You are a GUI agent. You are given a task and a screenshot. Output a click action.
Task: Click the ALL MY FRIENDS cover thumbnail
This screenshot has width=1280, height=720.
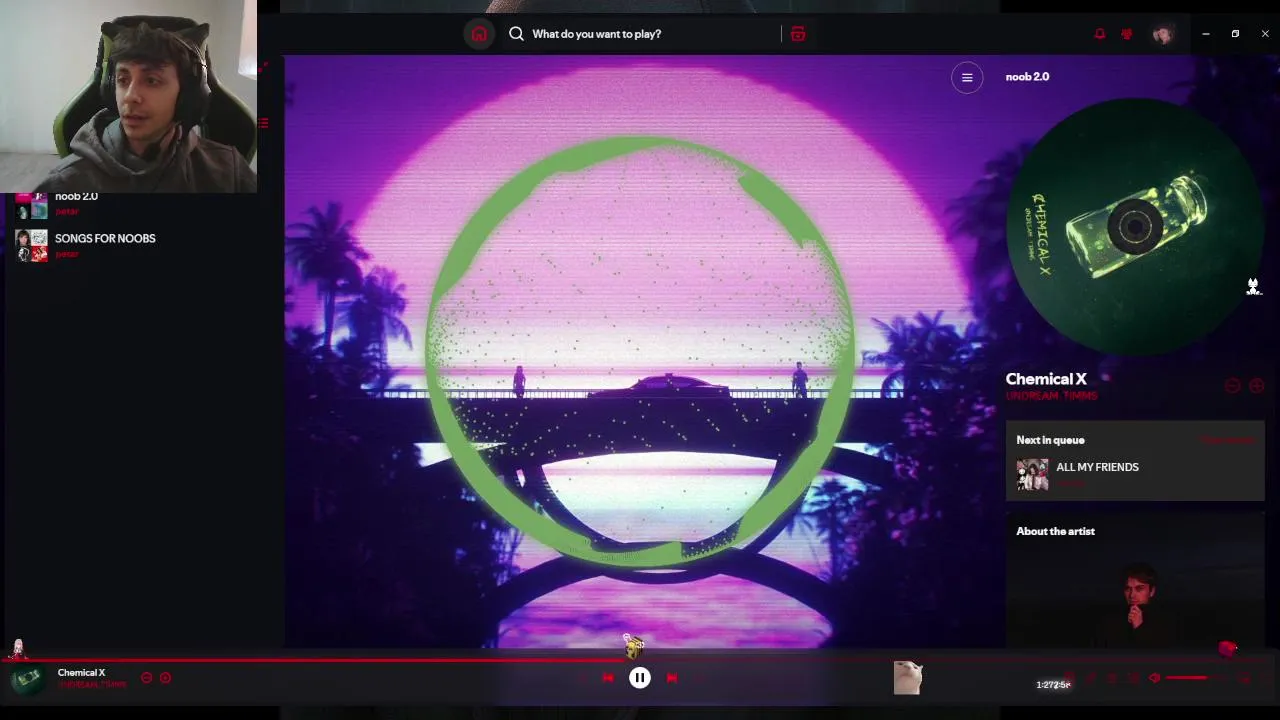click(x=1032, y=474)
